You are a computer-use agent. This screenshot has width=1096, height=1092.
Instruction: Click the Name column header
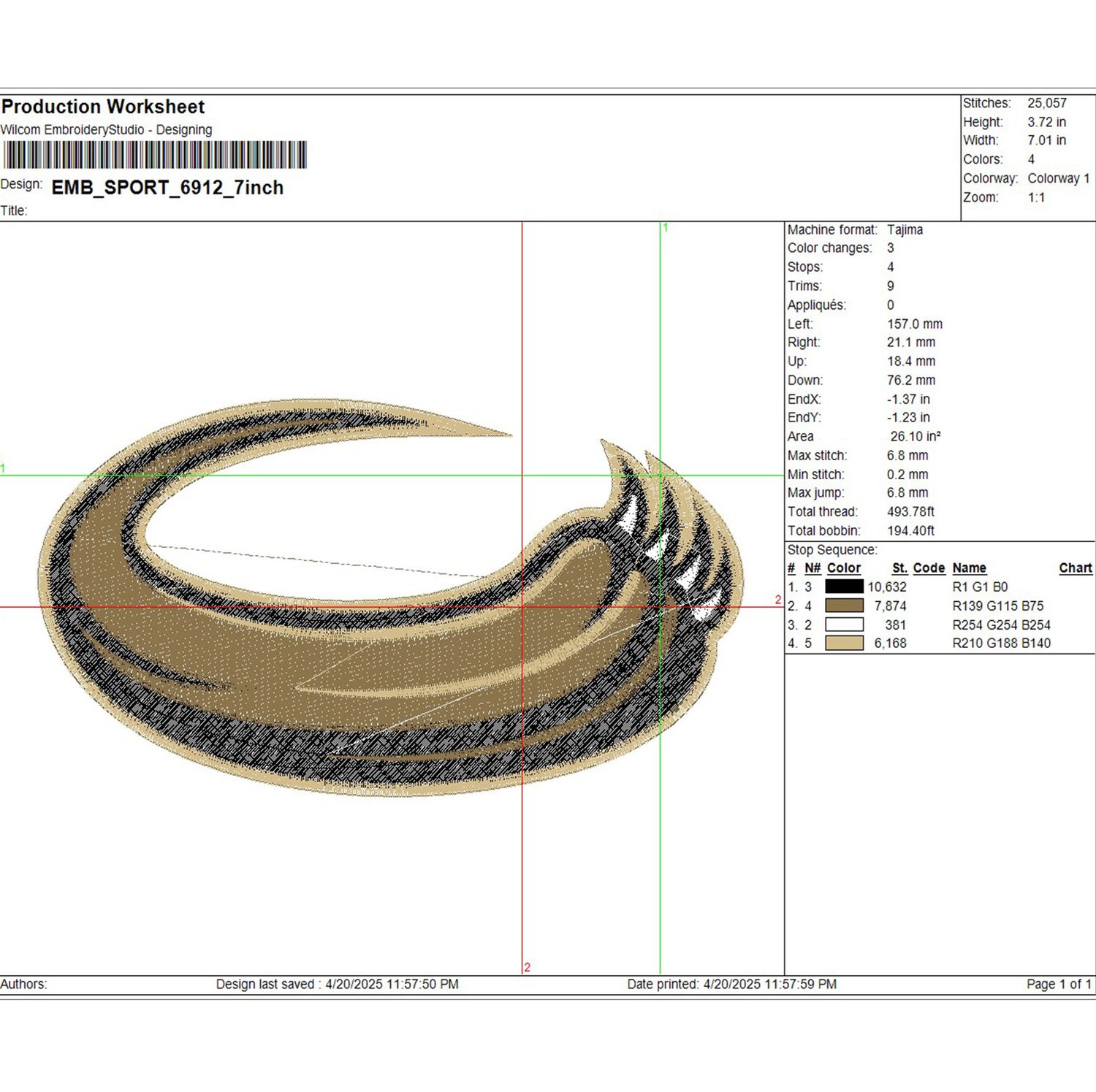(x=970, y=568)
